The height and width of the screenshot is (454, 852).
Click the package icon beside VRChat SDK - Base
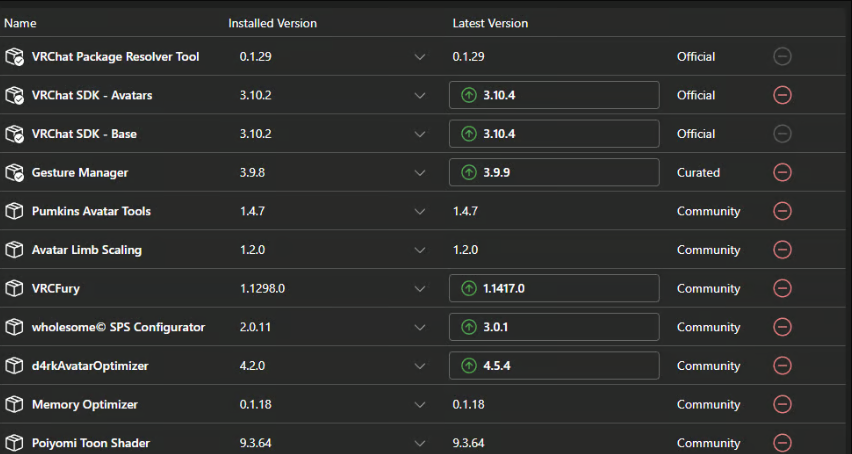pyautogui.click(x=14, y=134)
